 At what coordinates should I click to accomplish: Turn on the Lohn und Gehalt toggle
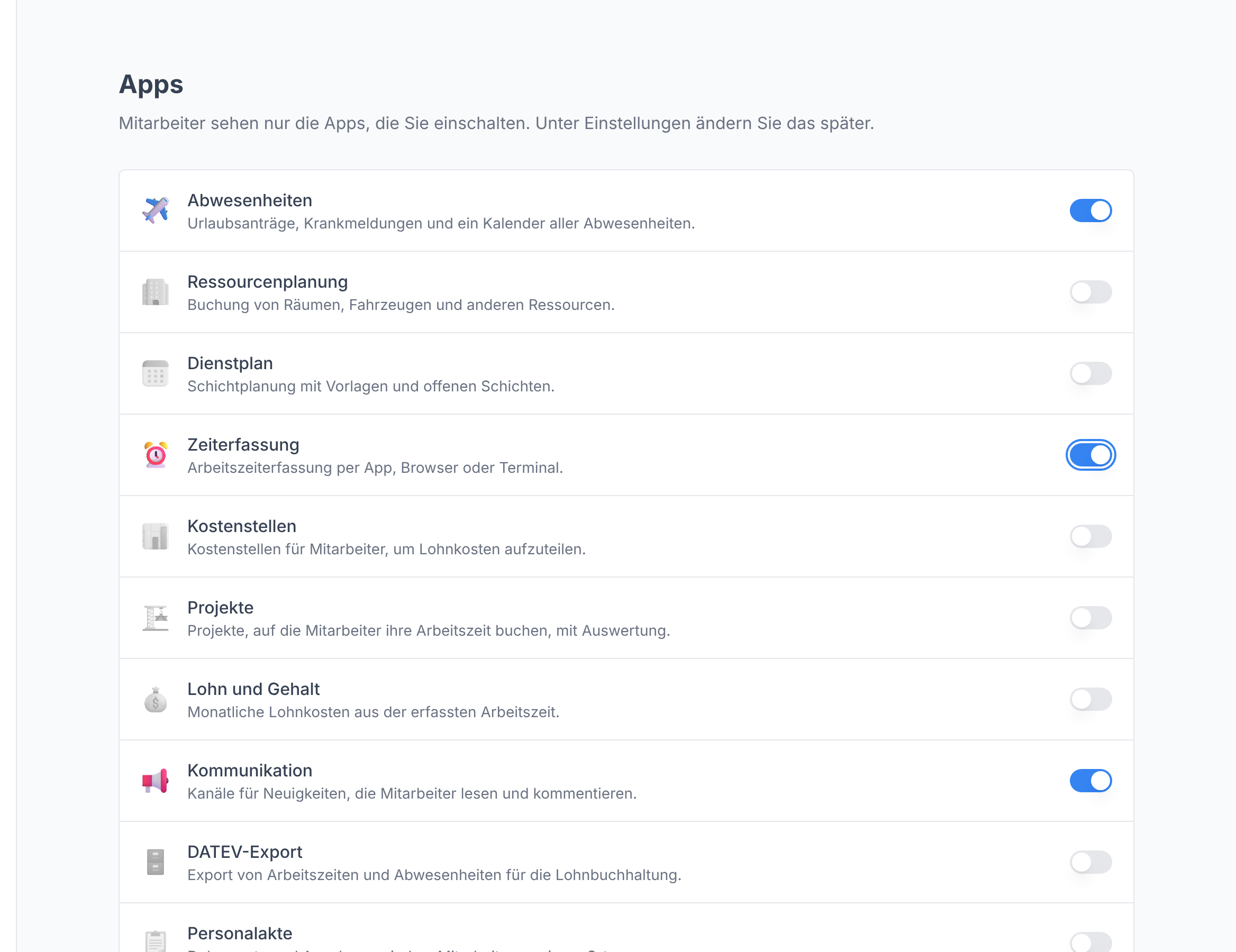pyautogui.click(x=1090, y=699)
